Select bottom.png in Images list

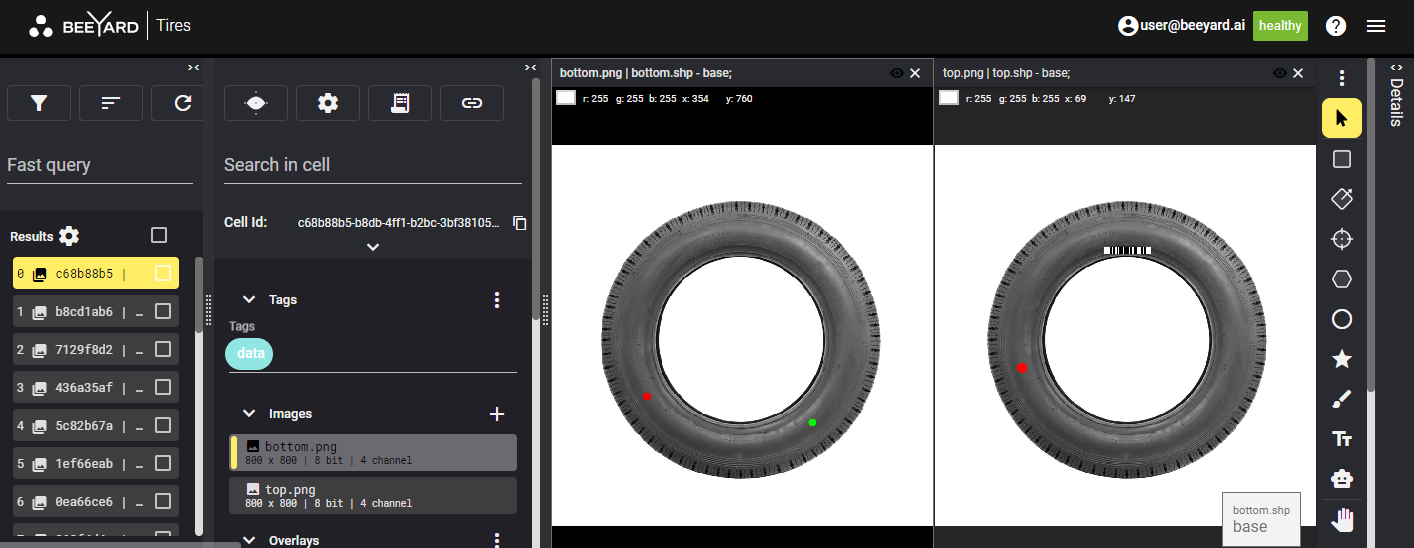click(x=373, y=452)
